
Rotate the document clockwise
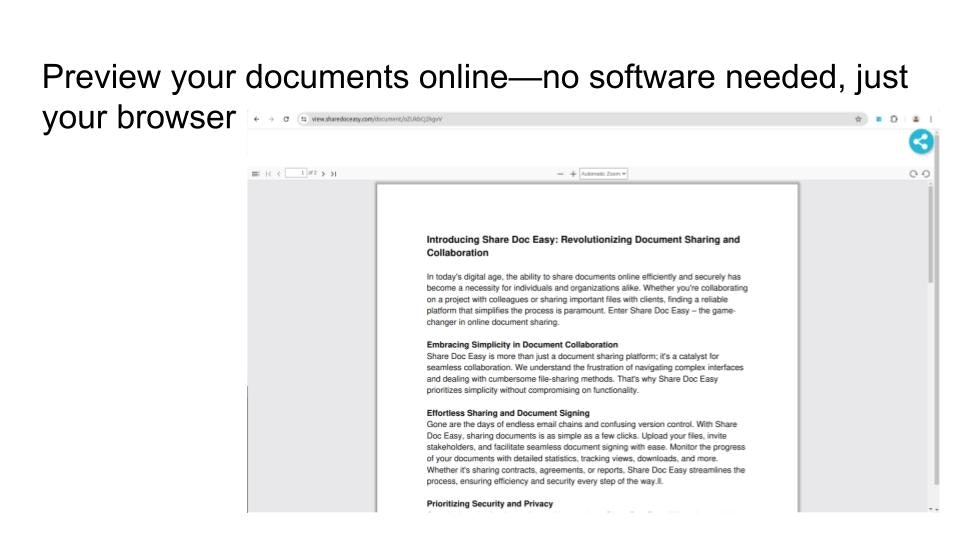pos(913,174)
